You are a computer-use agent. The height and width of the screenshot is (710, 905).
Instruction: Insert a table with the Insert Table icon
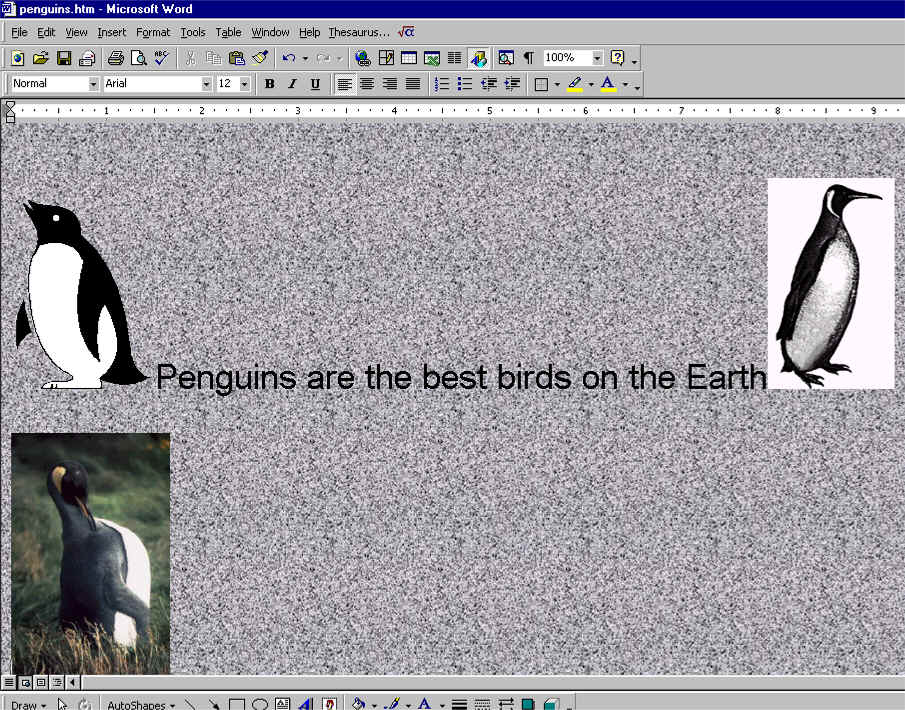pyautogui.click(x=409, y=58)
